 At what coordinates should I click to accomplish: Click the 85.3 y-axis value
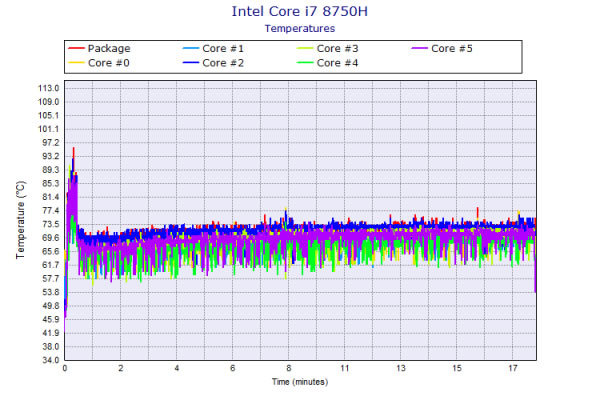pos(51,183)
